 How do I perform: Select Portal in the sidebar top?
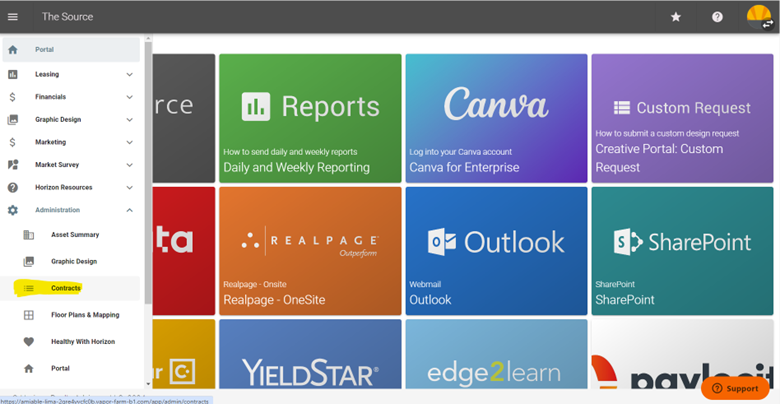(71, 50)
